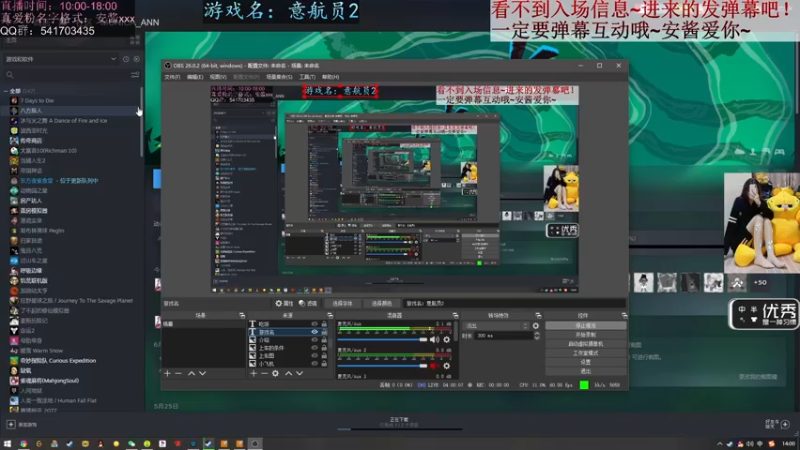
Task: Open OBS 编辑 menu
Action: (x=195, y=77)
